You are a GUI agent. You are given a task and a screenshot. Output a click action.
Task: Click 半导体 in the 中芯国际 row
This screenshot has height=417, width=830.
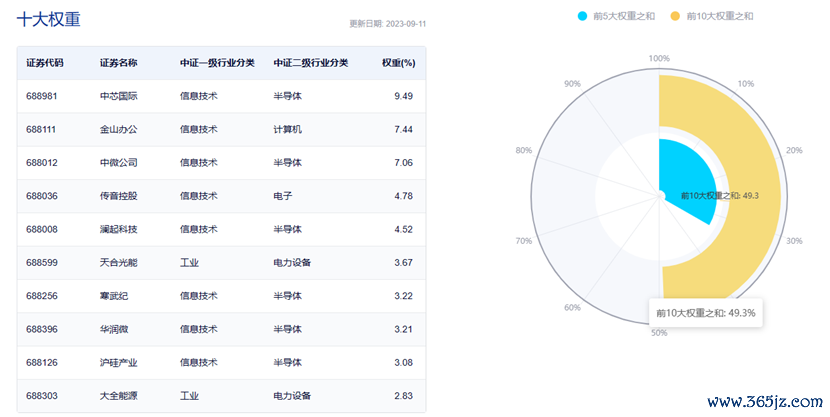click(x=287, y=96)
